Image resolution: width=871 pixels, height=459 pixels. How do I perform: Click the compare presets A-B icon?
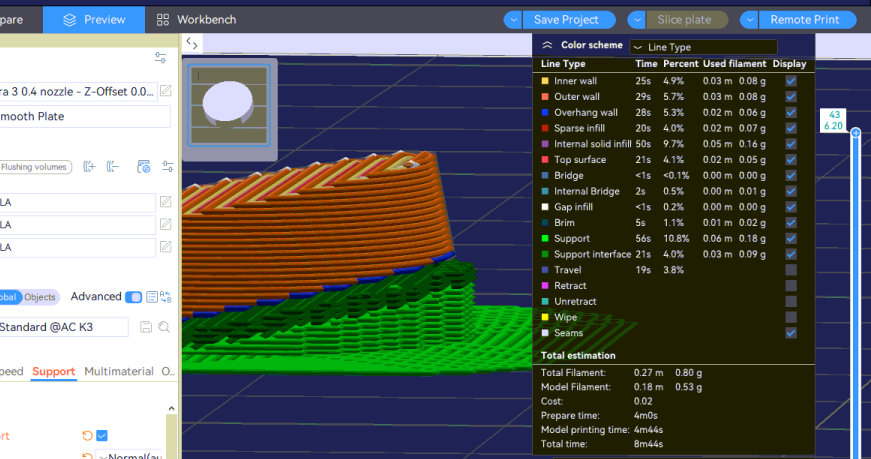tap(166, 297)
